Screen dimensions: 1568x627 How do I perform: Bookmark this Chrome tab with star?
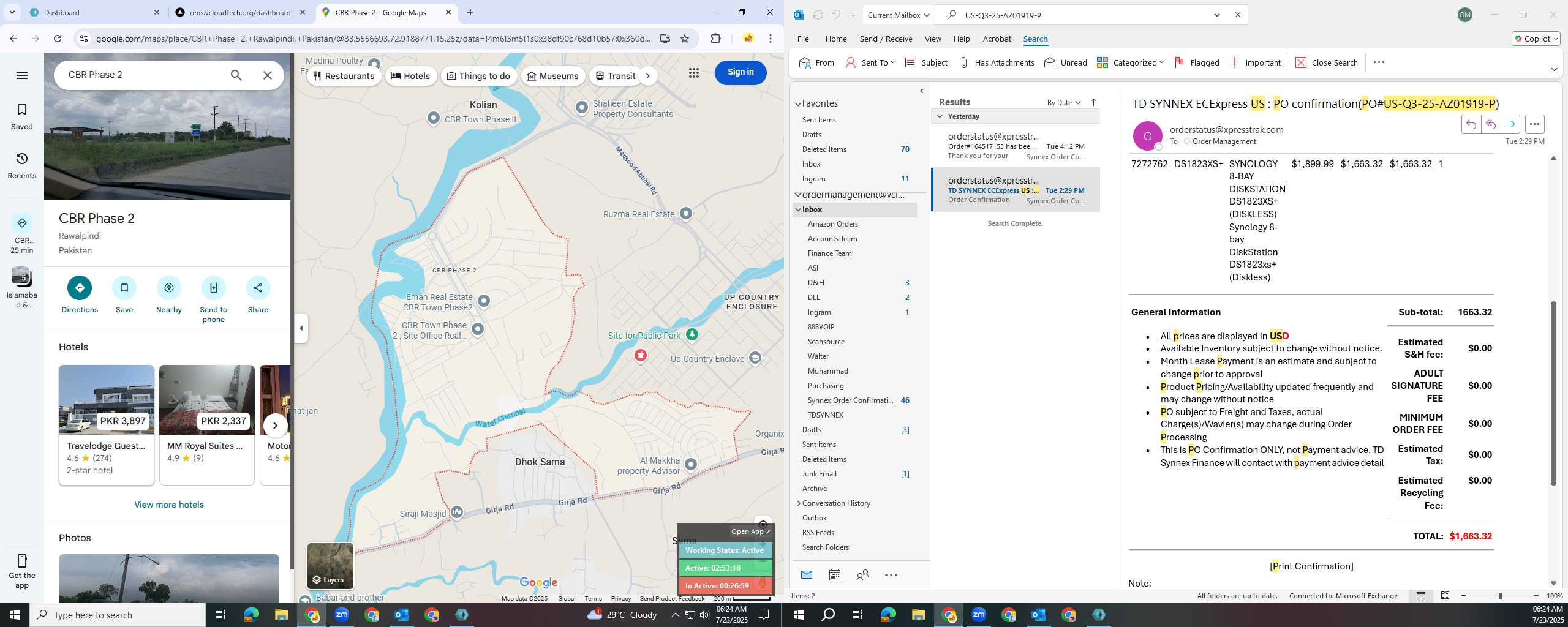pos(685,39)
